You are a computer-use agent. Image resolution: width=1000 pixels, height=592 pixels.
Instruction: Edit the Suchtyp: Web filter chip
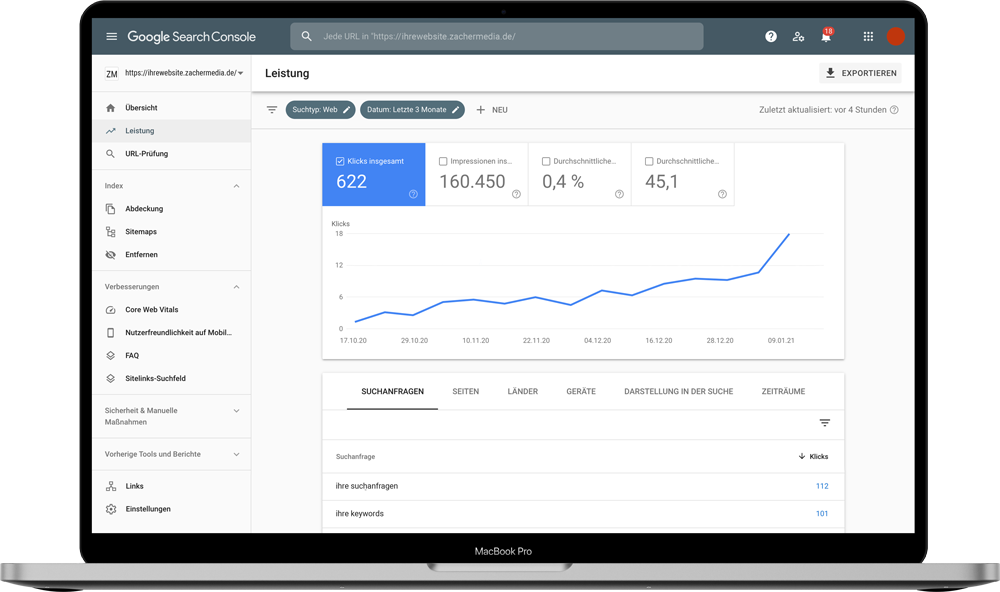coord(320,110)
